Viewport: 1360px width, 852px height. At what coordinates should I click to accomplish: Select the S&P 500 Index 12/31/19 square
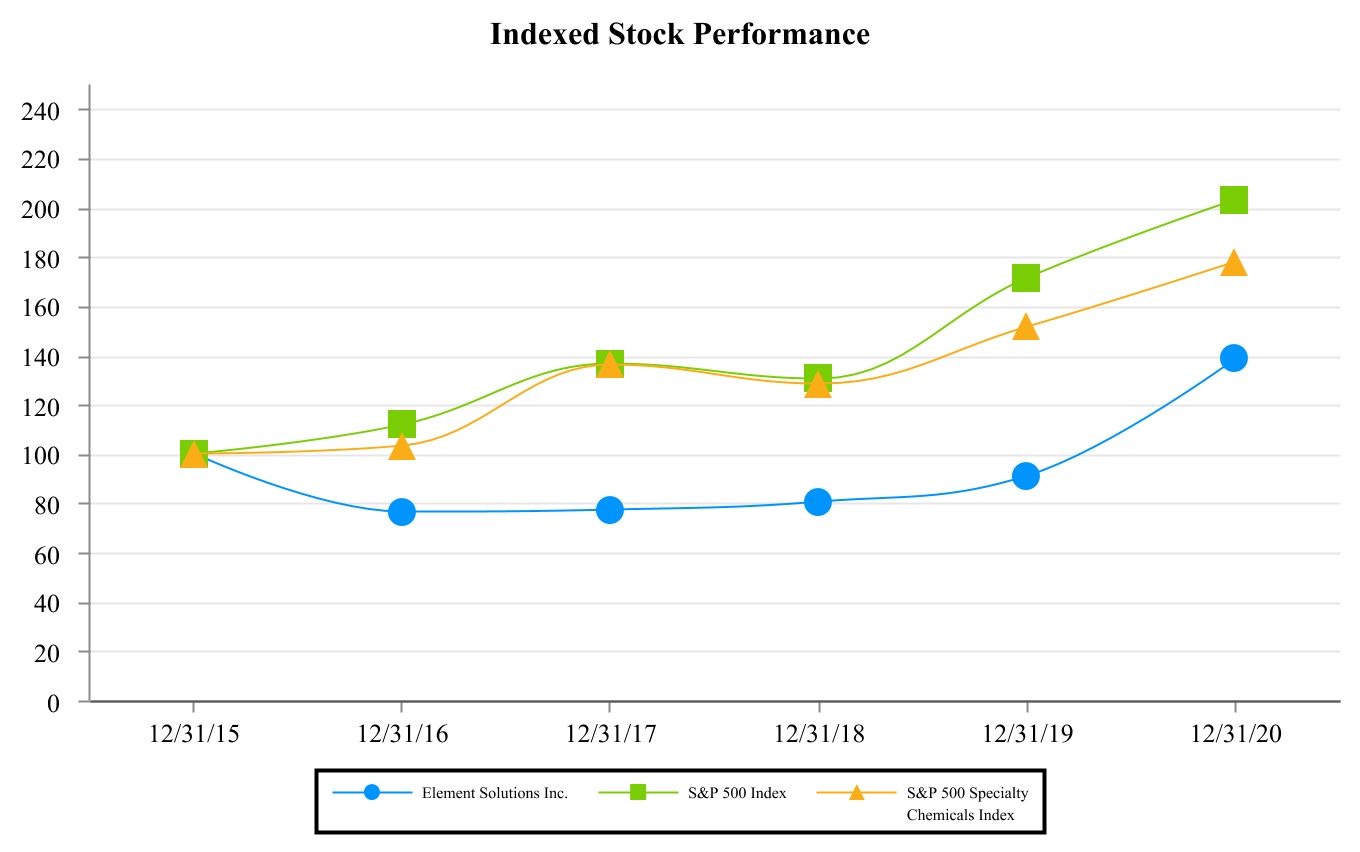pos(1025,278)
